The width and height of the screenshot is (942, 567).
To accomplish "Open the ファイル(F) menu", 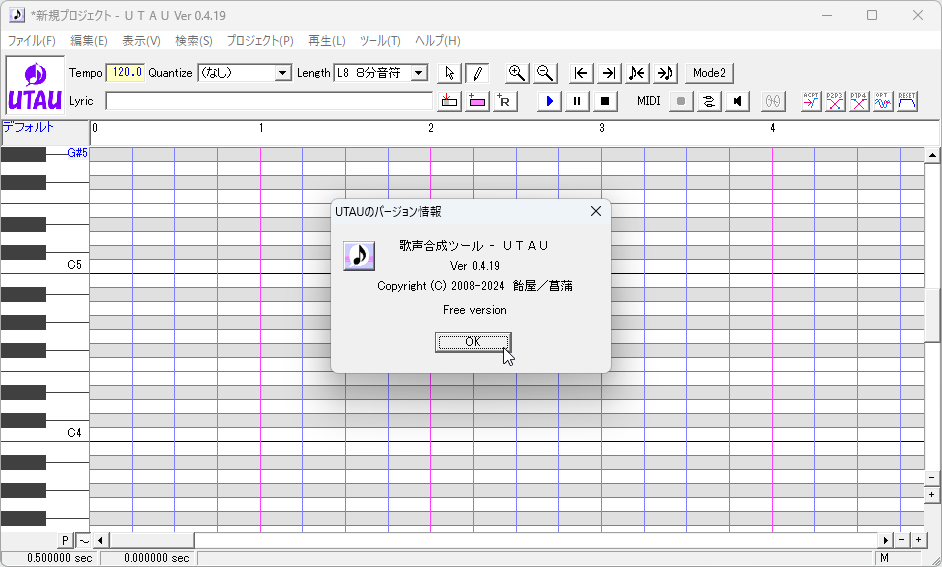I will (x=31, y=40).
